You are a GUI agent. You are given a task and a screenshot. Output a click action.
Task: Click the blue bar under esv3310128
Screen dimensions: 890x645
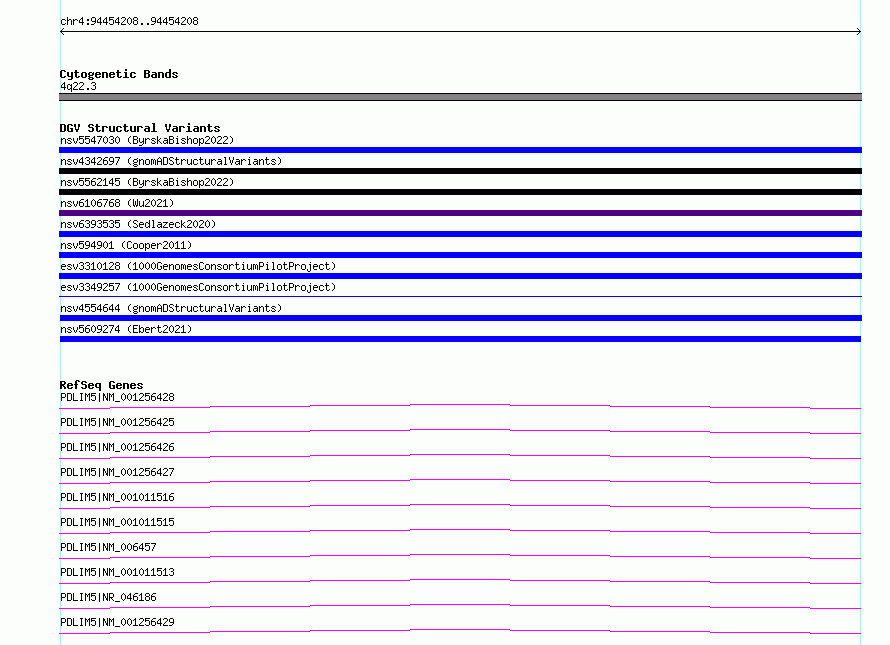point(460,276)
